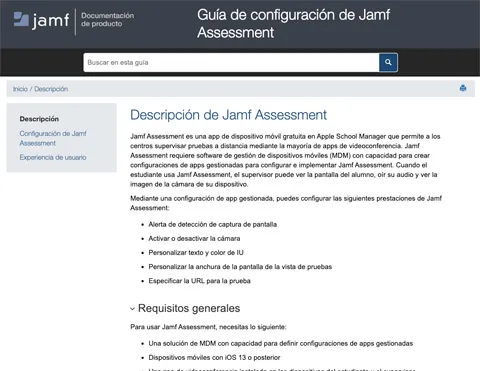Click the 'Descripción de Jamf Assessment' page heading

tap(228, 115)
